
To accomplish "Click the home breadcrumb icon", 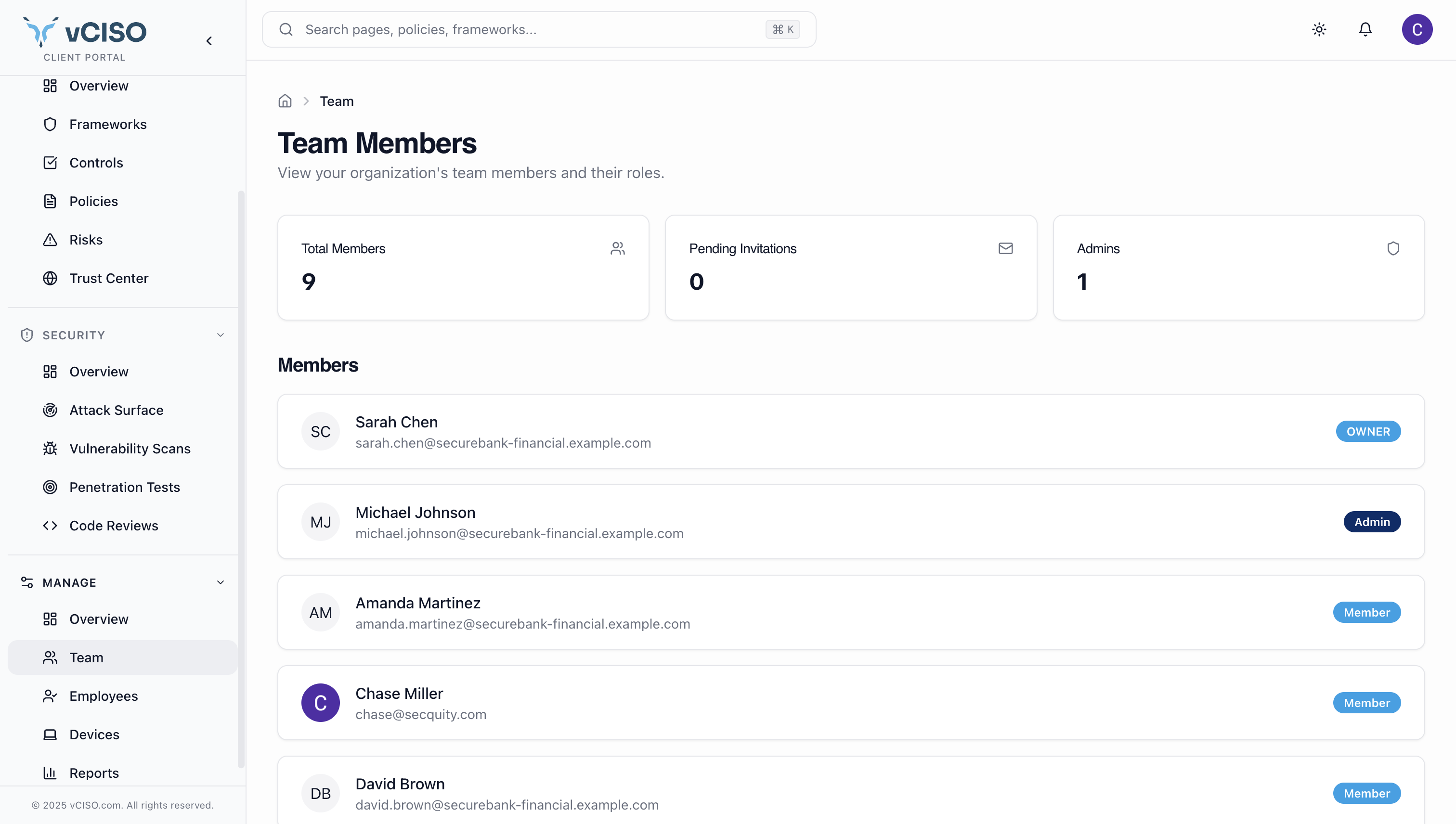I will click(285, 101).
